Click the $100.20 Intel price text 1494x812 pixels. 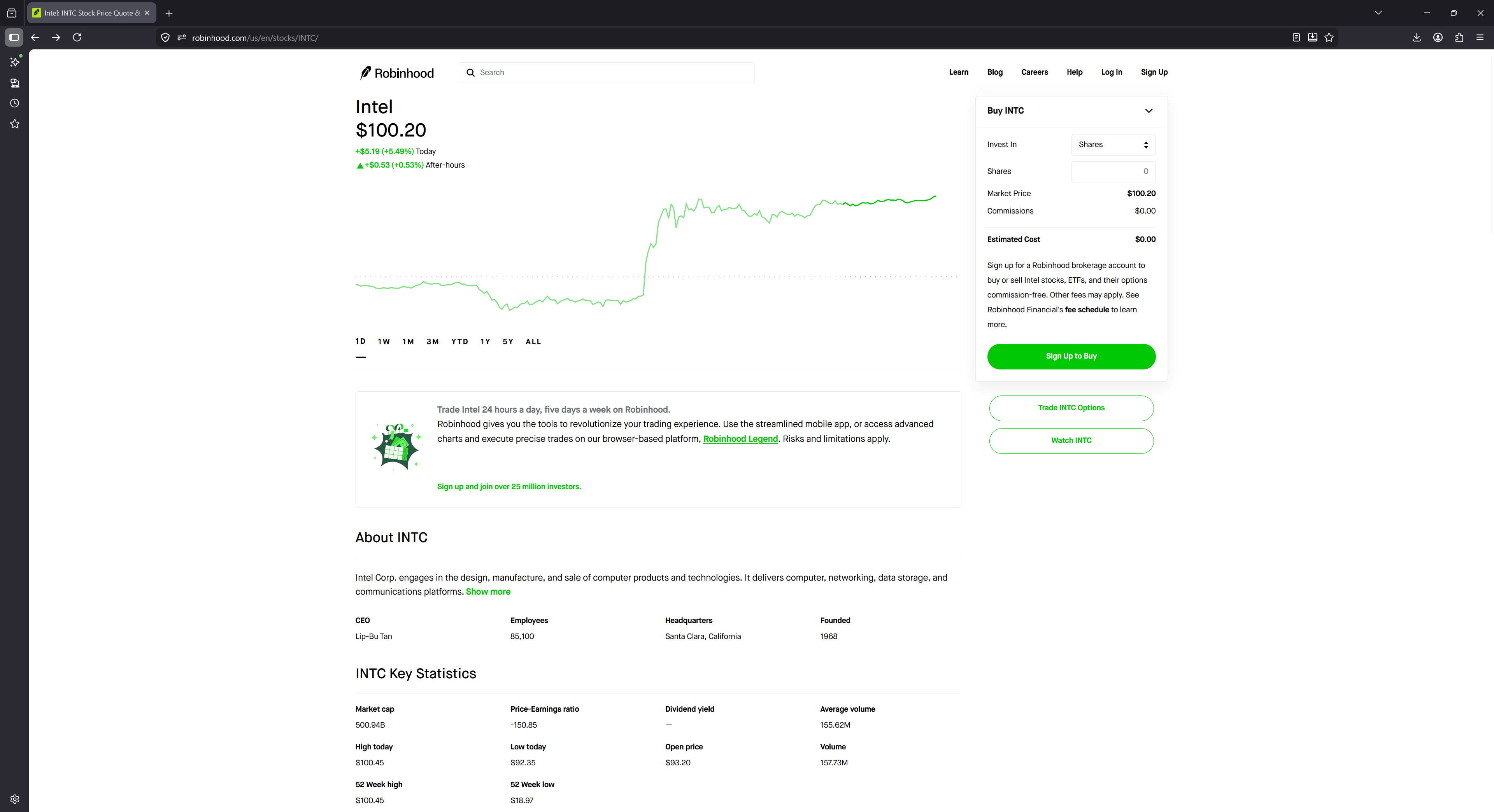pos(391,130)
